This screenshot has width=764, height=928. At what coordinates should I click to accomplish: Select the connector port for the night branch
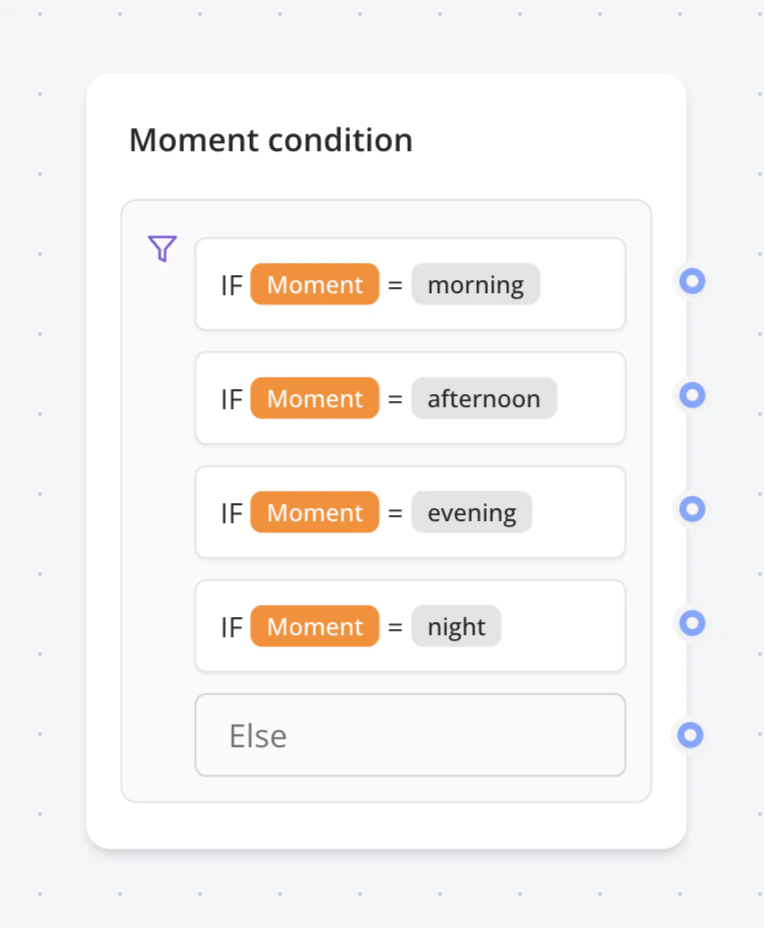pyautogui.click(x=691, y=623)
